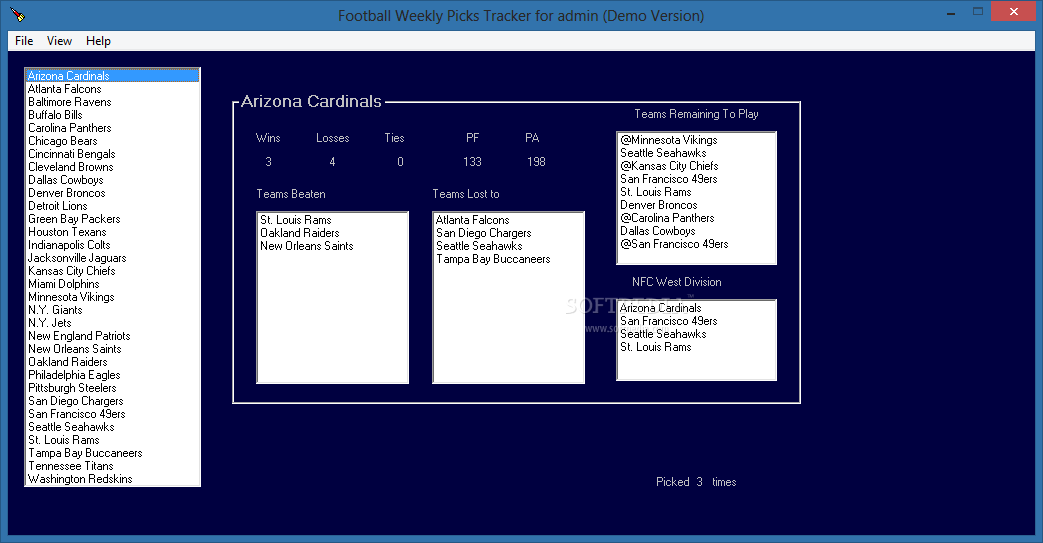Select Cleveland Browns in the team list
The image size is (1043, 543).
coord(112,166)
